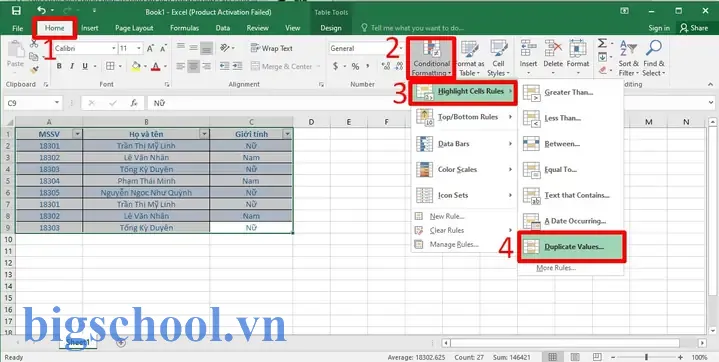Select Center horizontal alignment
This screenshot has height=362, width=719.
tap(194, 67)
